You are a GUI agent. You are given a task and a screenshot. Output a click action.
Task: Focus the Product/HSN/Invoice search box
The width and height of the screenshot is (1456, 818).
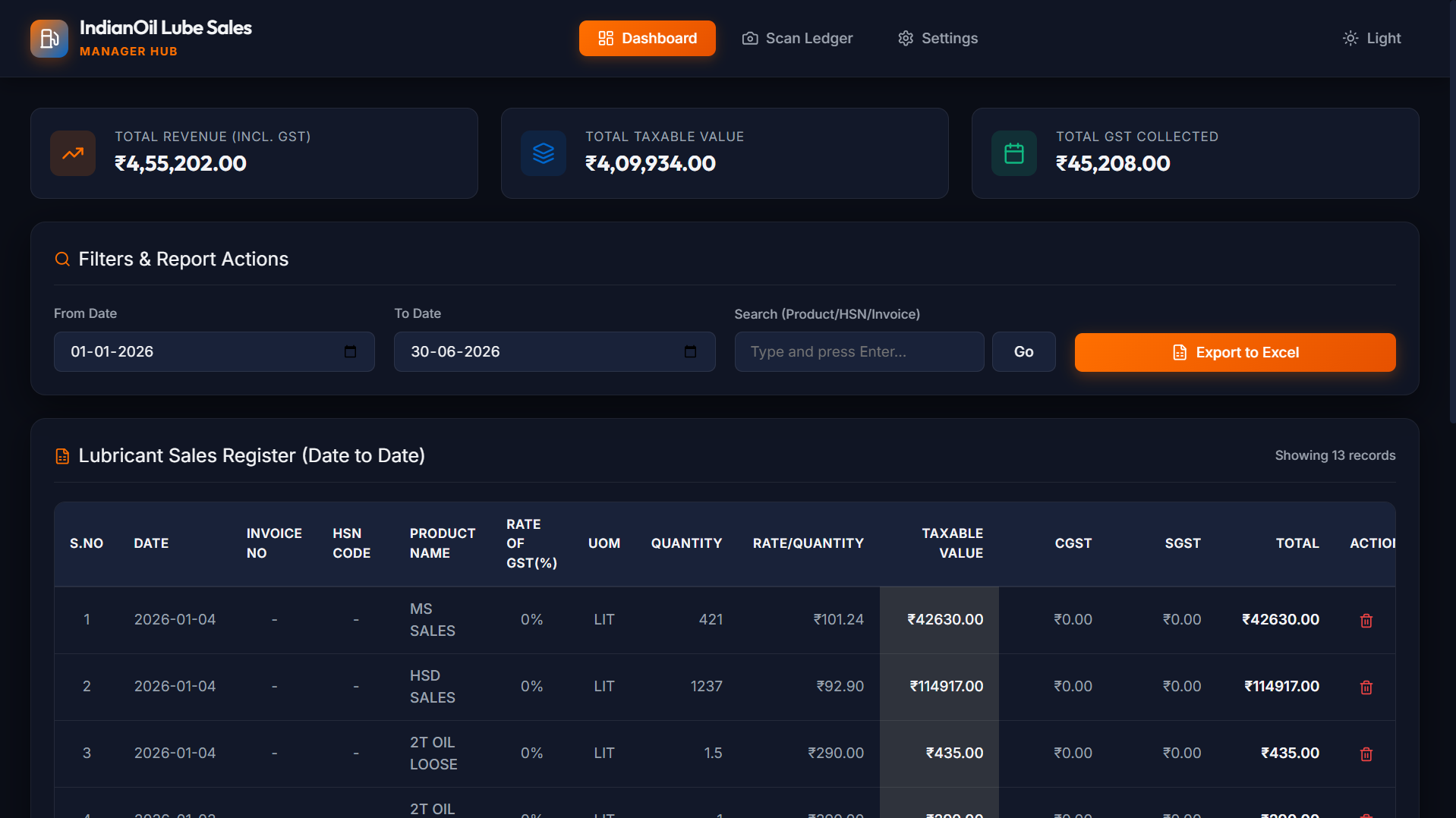click(859, 351)
